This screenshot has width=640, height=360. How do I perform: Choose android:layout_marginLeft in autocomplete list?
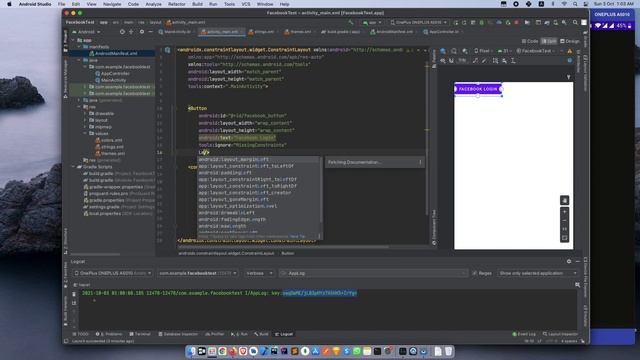pyautogui.click(x=259, y=160)
